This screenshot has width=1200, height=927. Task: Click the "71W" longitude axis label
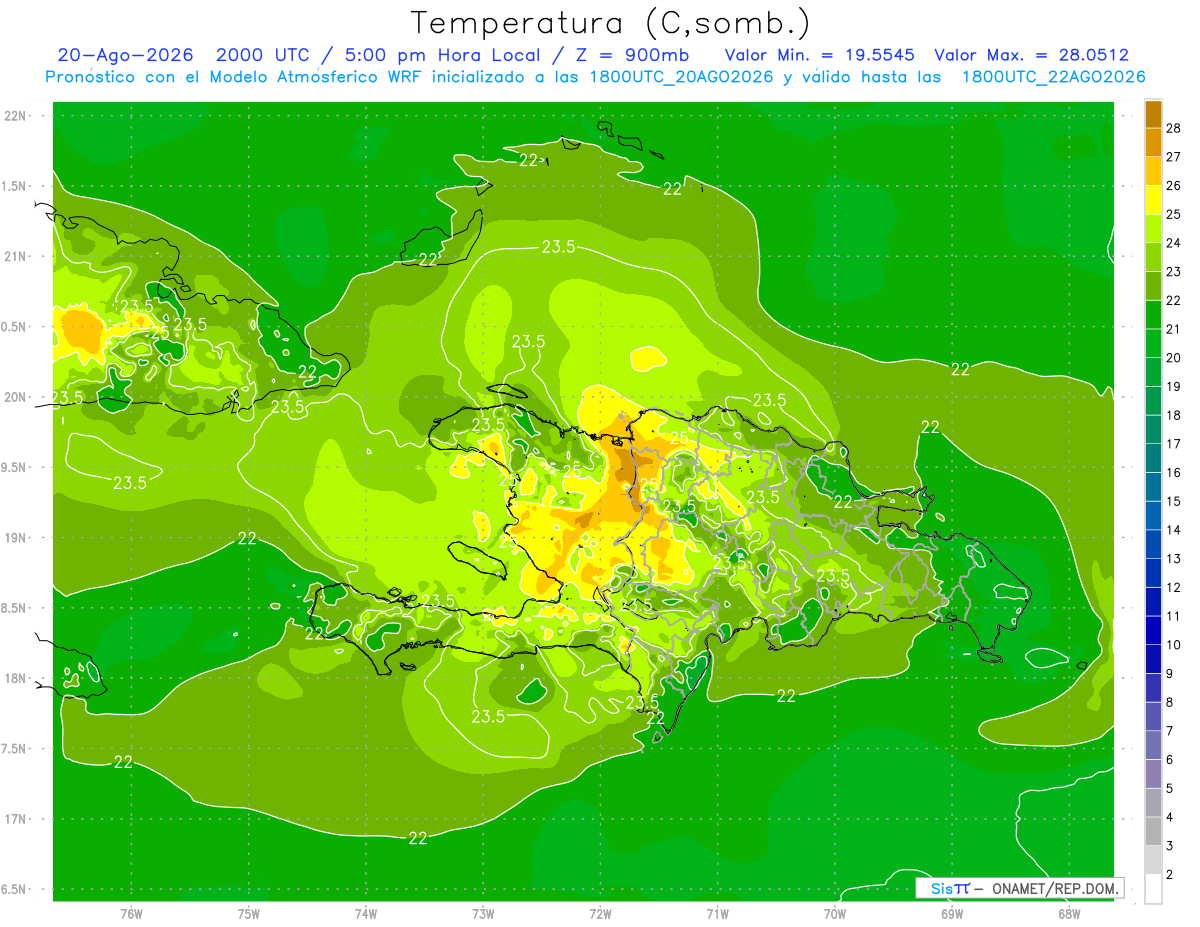pos(717,913)
